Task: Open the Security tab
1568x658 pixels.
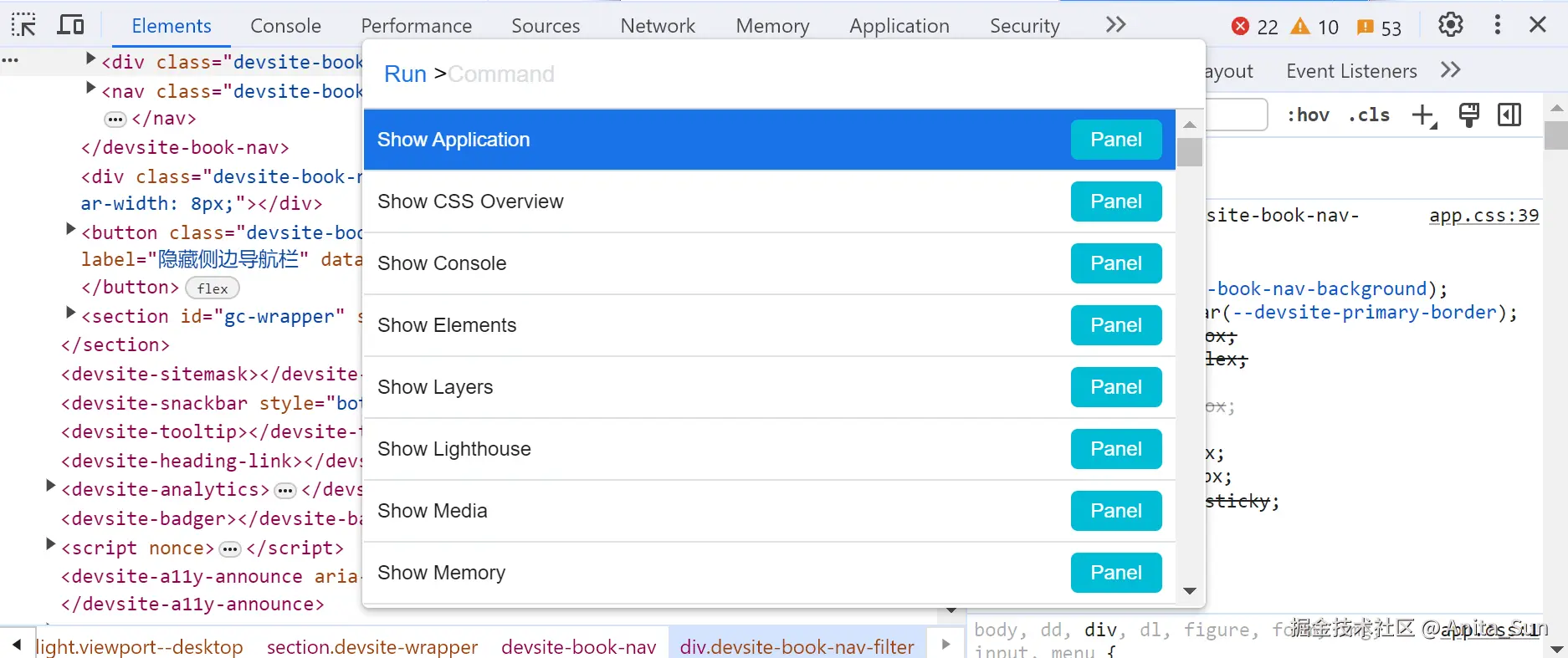Action: tap(1025, 26)
